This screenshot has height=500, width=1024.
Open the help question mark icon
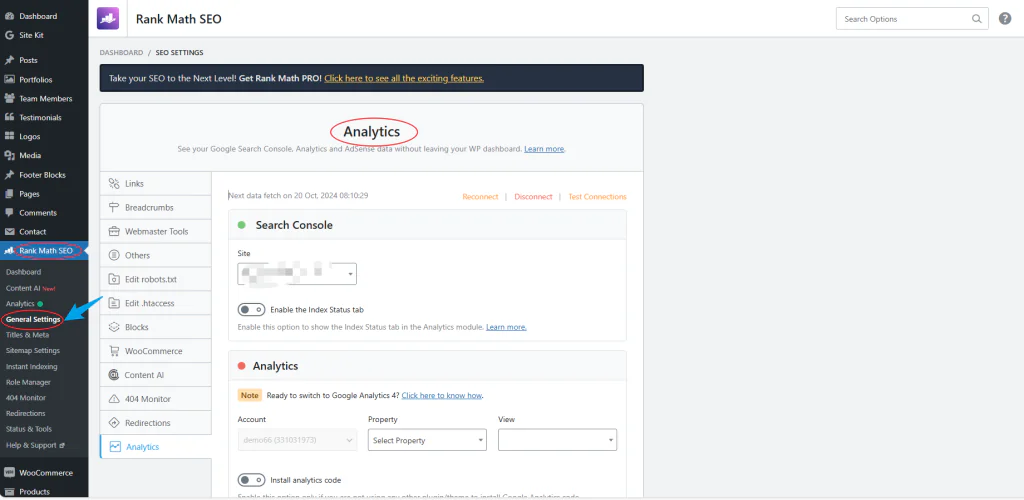(x=1005, y=19)
